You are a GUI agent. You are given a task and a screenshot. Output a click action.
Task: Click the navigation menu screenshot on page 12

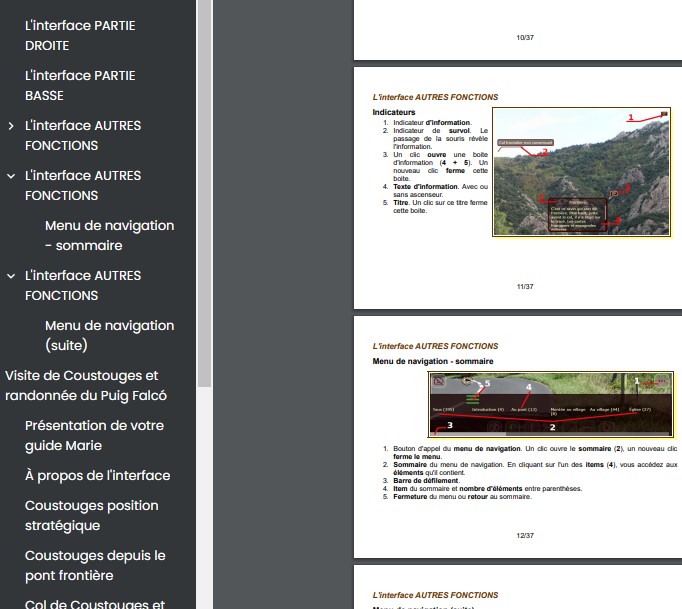pyautogui.click(x=551, y=404)
